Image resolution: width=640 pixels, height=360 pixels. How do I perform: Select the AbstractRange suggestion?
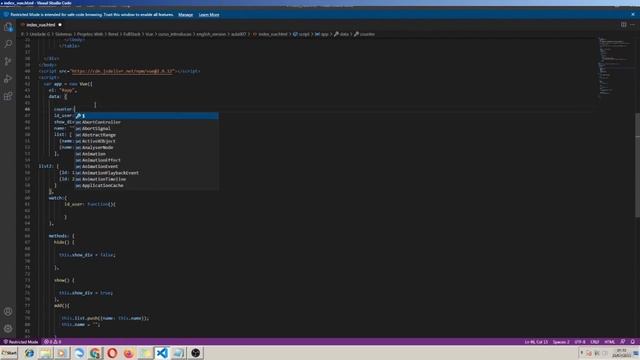pos(147,135)
